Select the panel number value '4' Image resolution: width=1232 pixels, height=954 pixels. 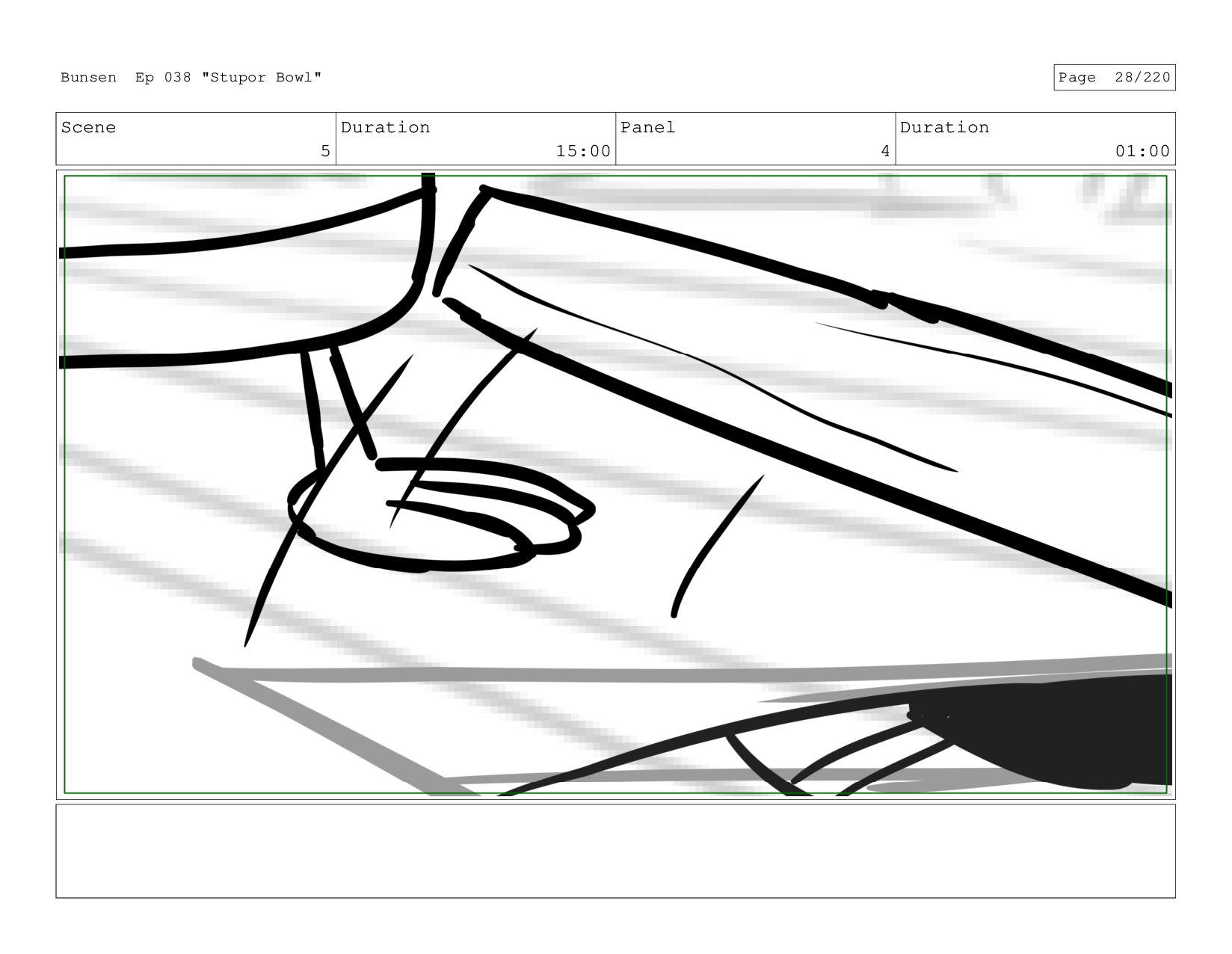[885, 151]
